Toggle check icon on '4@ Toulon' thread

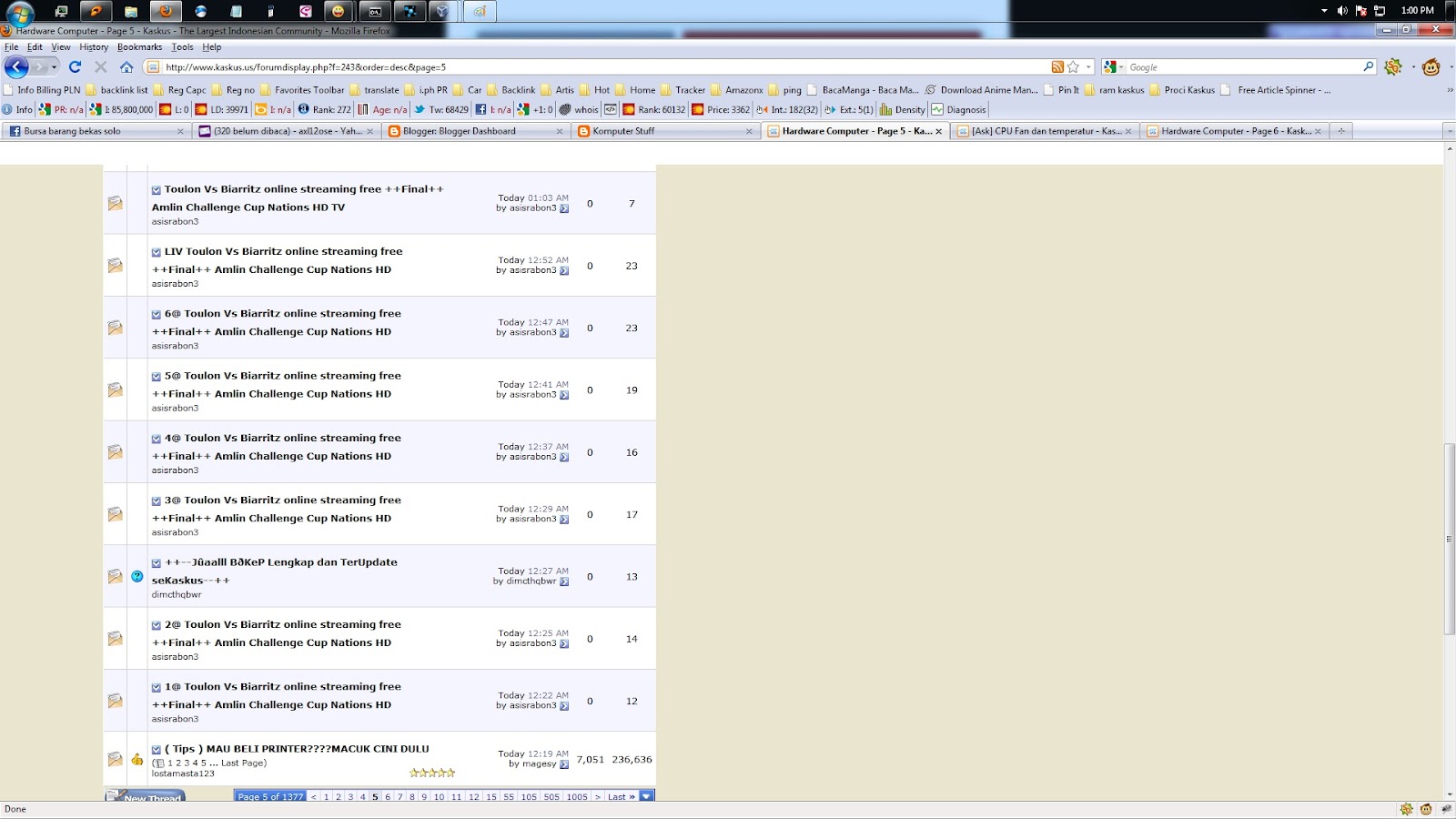[157, 439]
